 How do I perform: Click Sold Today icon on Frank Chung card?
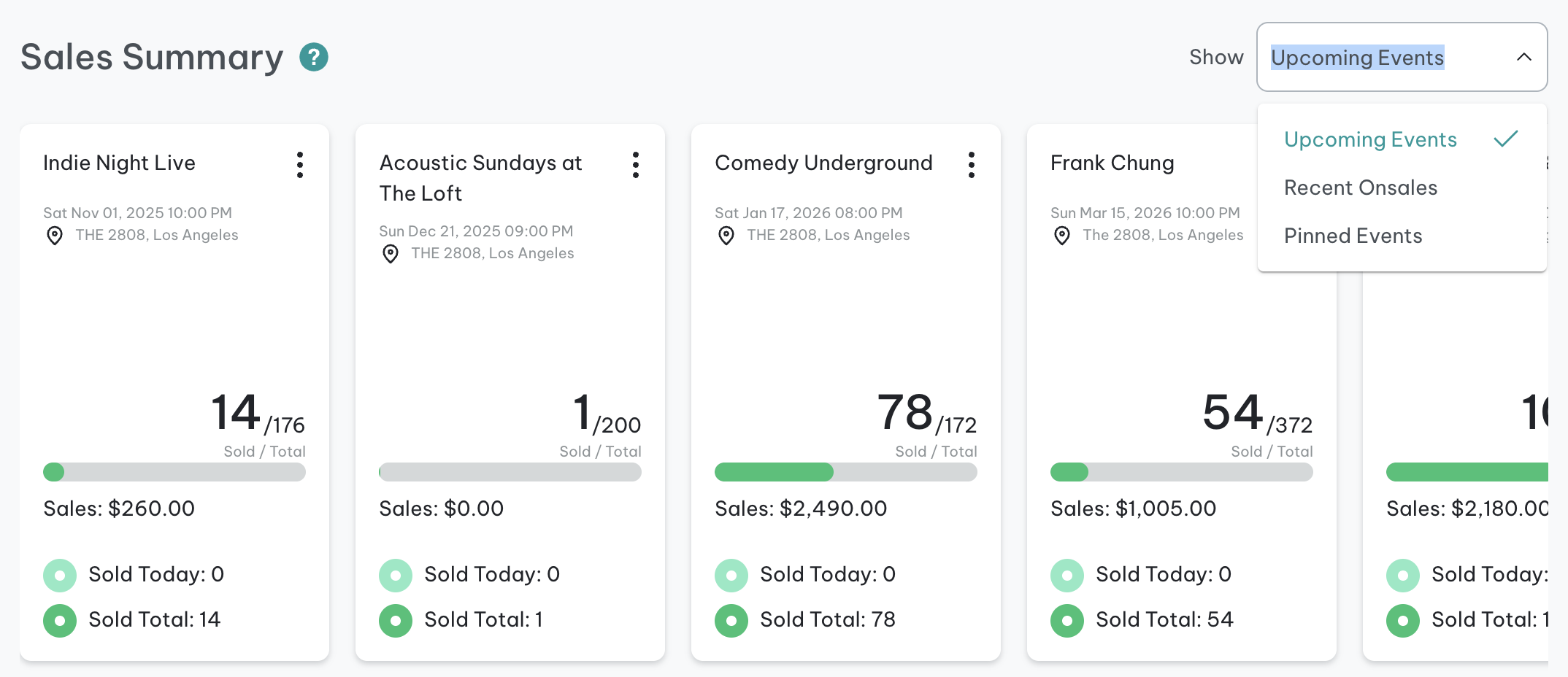[x=1067, y=576]
